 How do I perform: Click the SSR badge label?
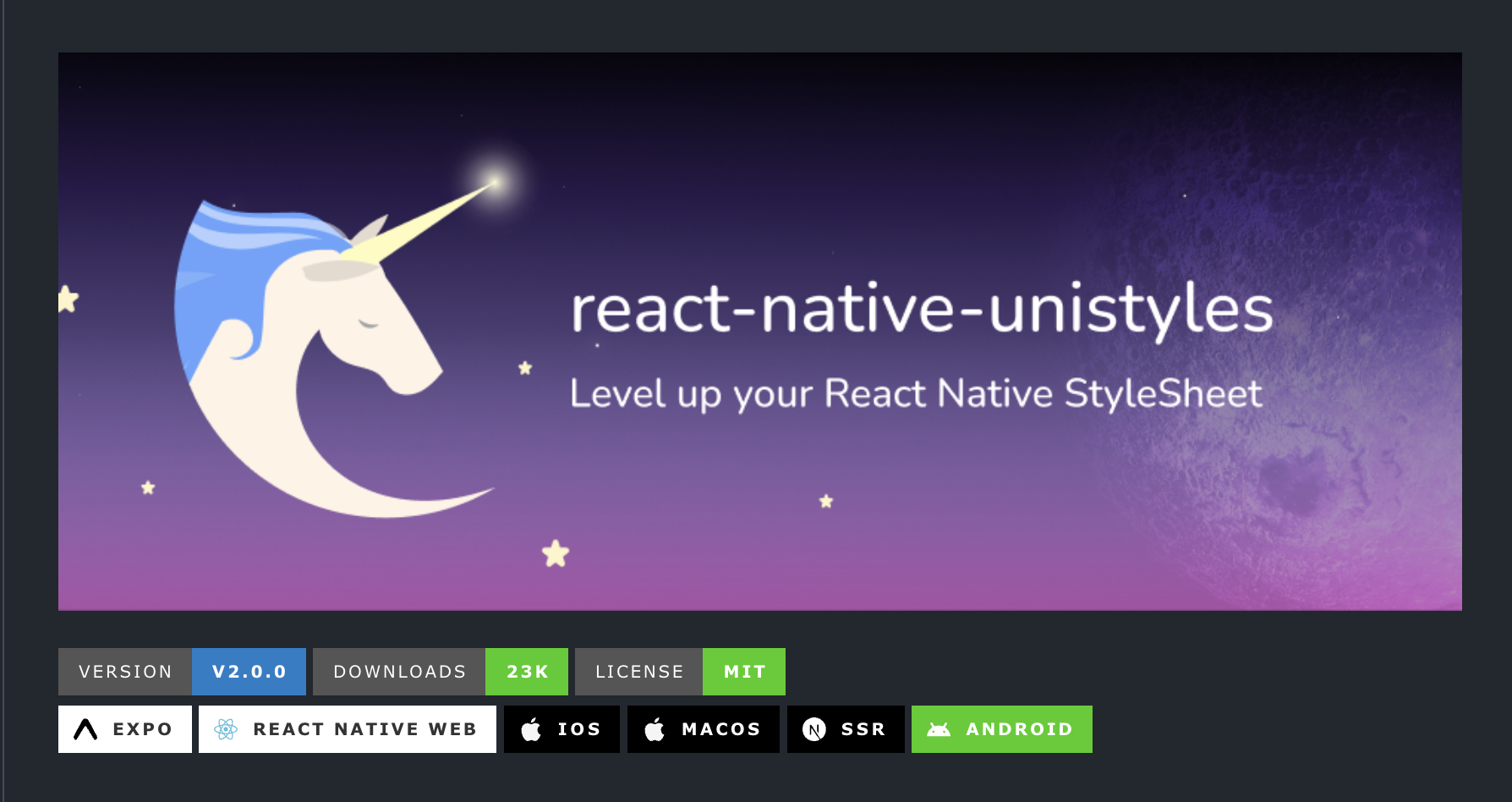click(x=863, y=729)
